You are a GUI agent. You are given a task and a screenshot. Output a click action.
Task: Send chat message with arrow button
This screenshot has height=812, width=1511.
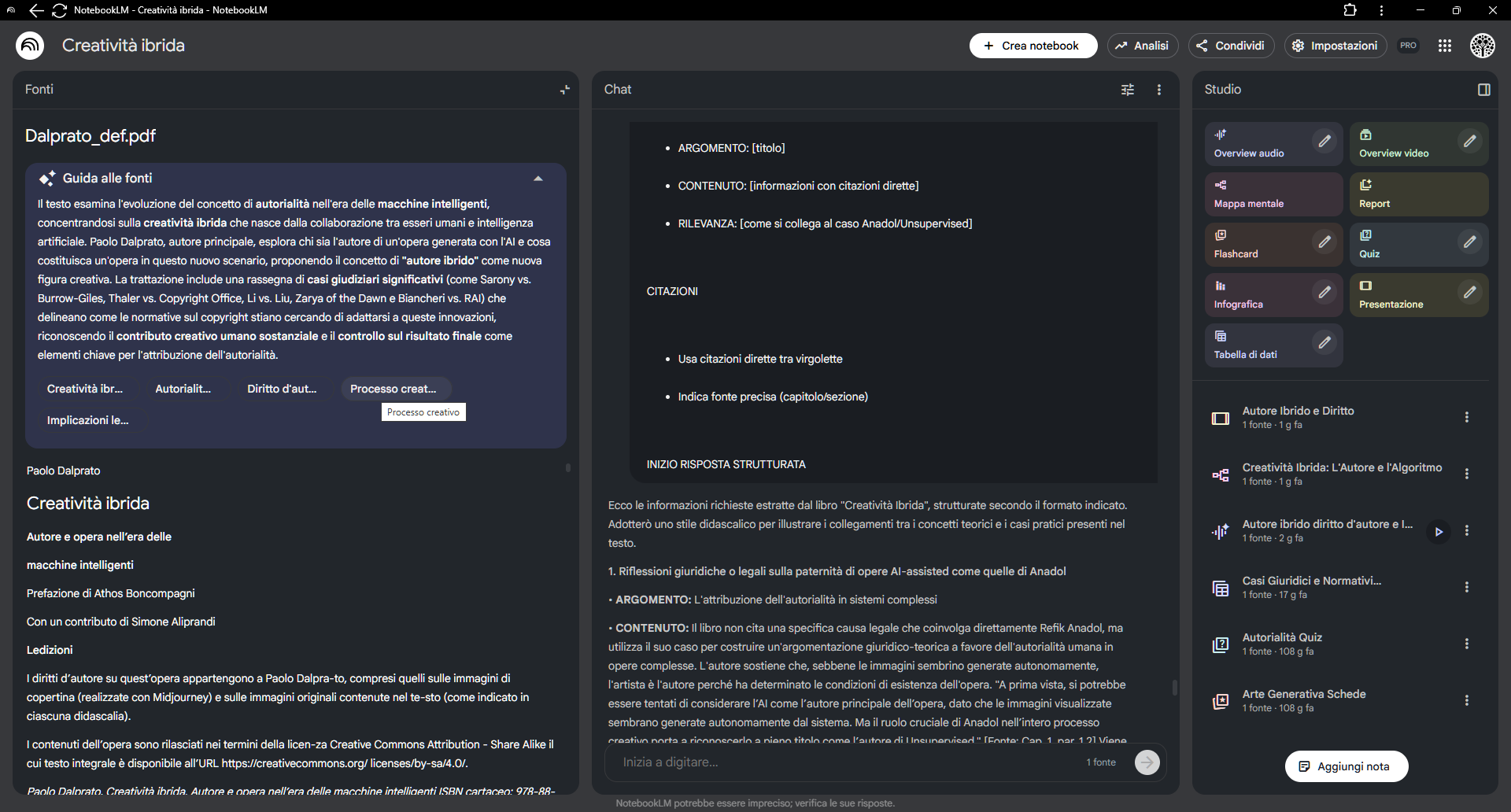click(1147, 762)
